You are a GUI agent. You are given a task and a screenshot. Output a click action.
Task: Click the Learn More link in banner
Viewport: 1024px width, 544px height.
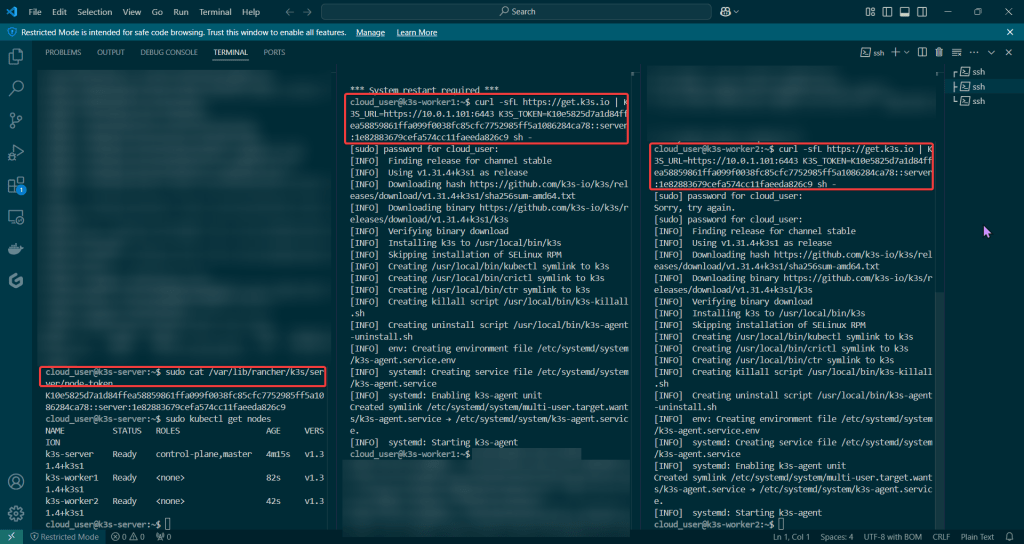[416, 32]
